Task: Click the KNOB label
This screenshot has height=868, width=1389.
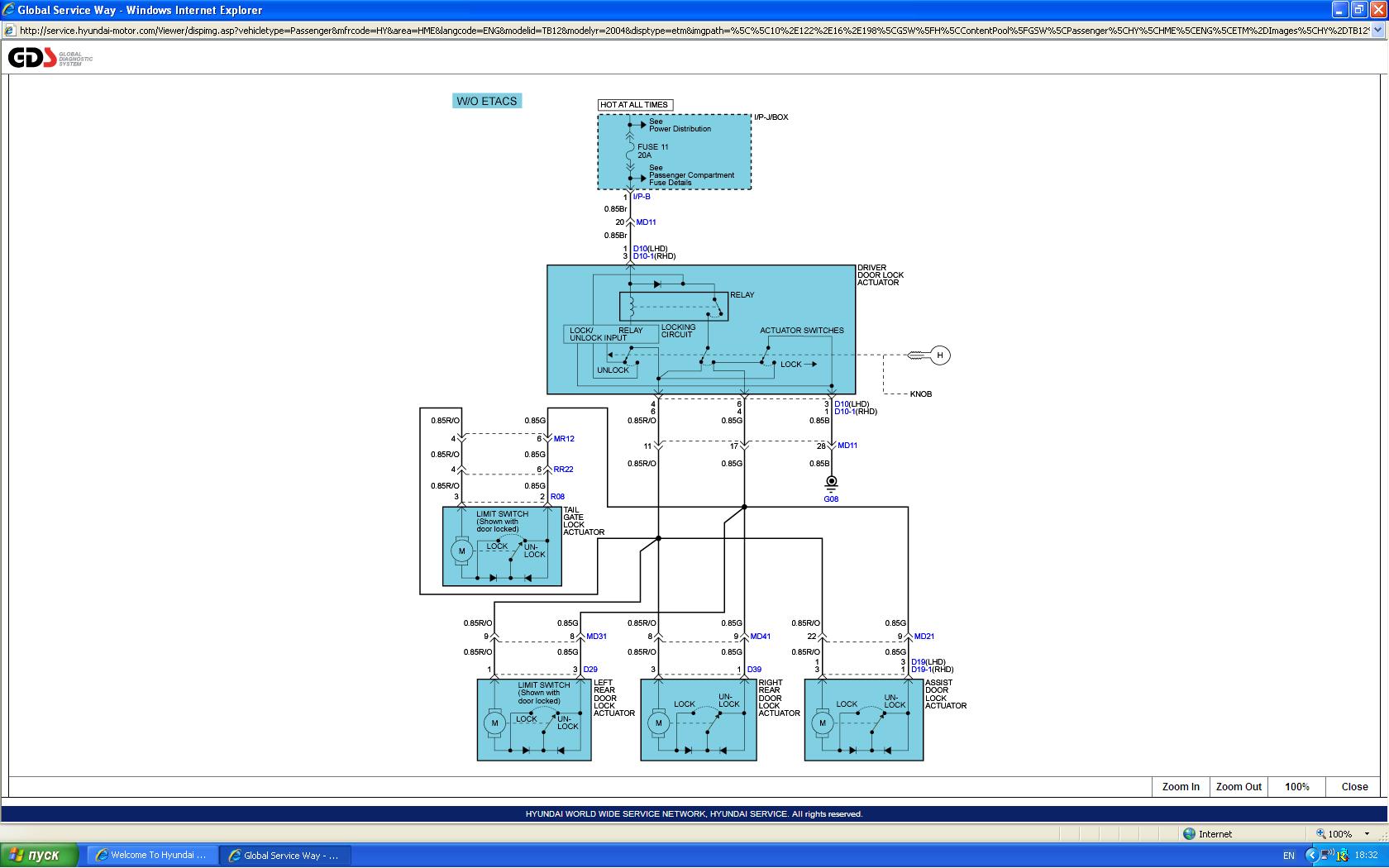Action: point(921,394)
